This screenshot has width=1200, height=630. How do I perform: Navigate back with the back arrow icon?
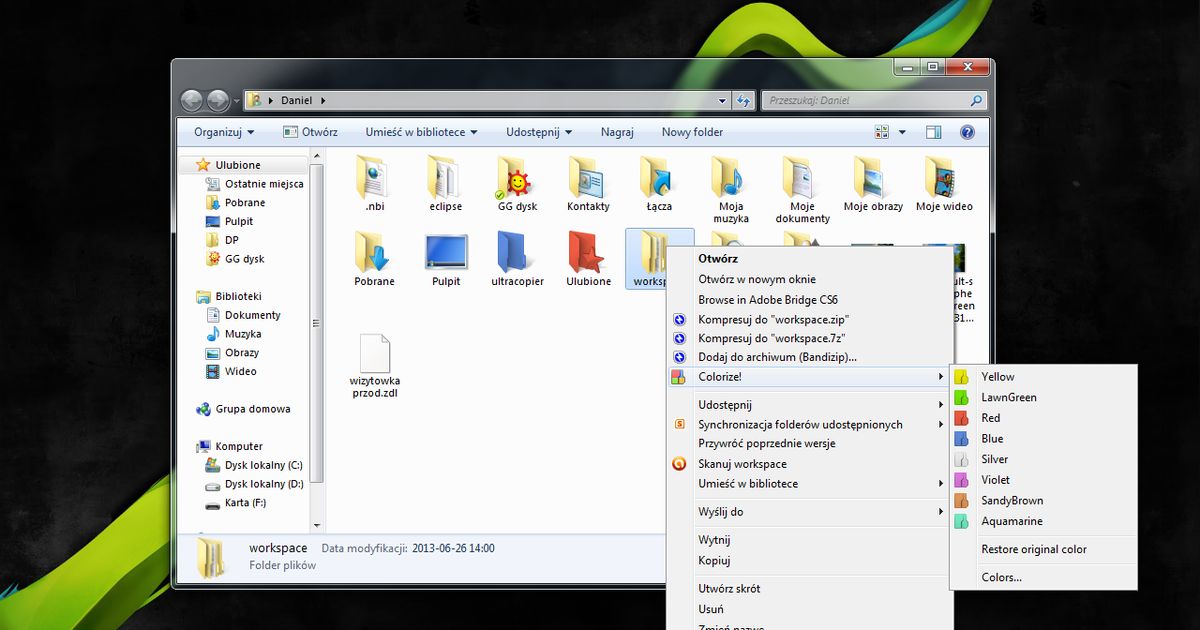coord(191,100)
